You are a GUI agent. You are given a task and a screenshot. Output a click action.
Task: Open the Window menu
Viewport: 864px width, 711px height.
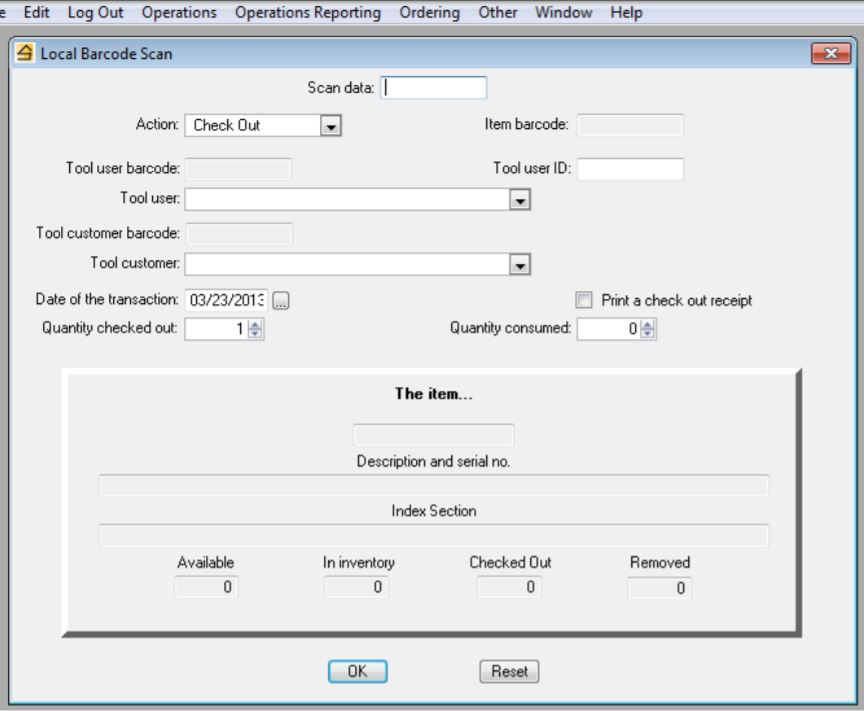click(563, 12)
